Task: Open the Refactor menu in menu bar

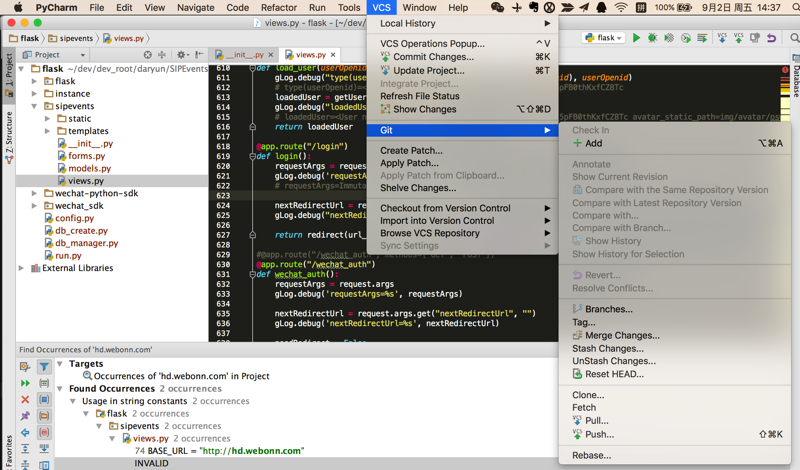Action: tap(279, 7)
